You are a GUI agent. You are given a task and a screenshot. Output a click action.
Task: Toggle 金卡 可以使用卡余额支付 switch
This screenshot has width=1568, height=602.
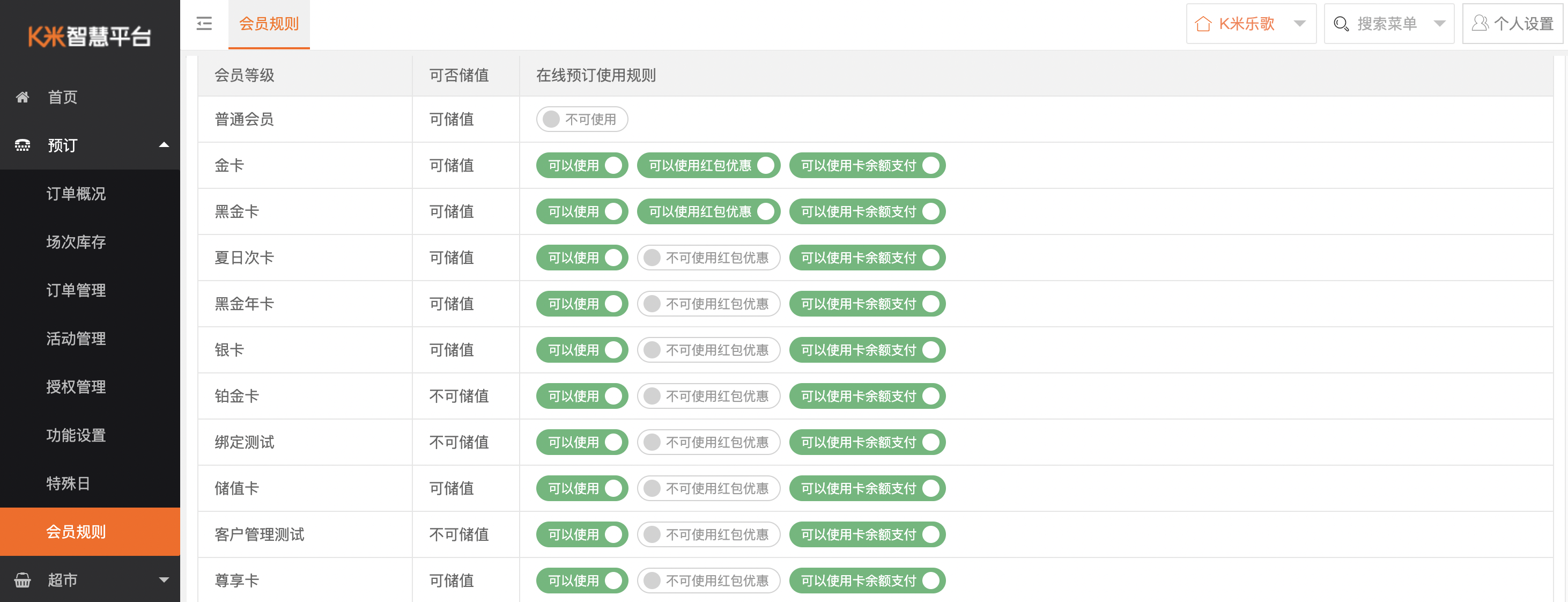point(867,165)
